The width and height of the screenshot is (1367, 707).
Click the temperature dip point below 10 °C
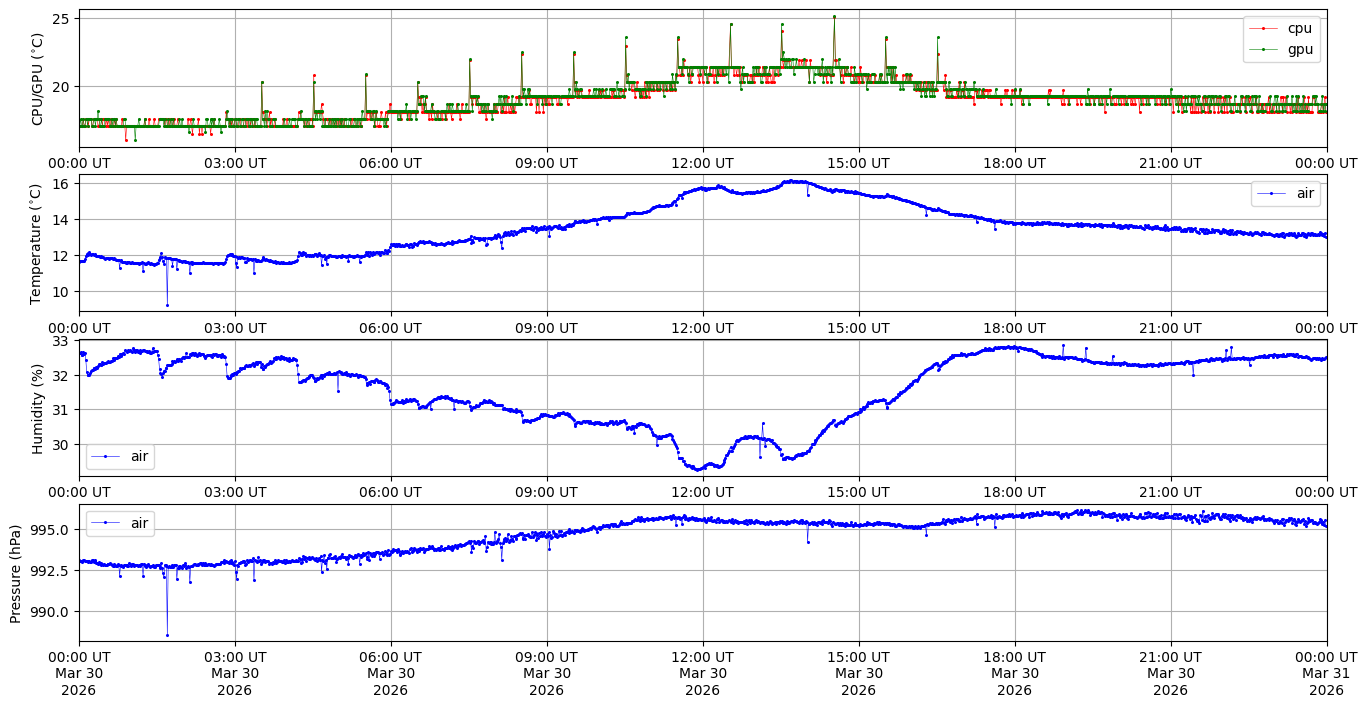(167, 305)
